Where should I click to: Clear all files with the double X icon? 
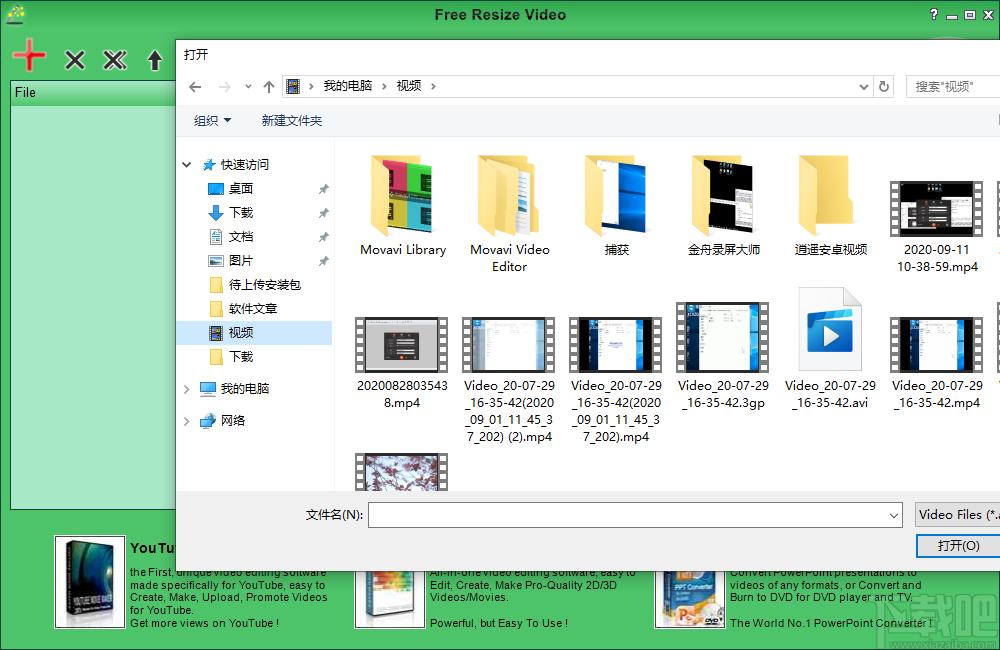pyautogui.click(x=115, y=61)
